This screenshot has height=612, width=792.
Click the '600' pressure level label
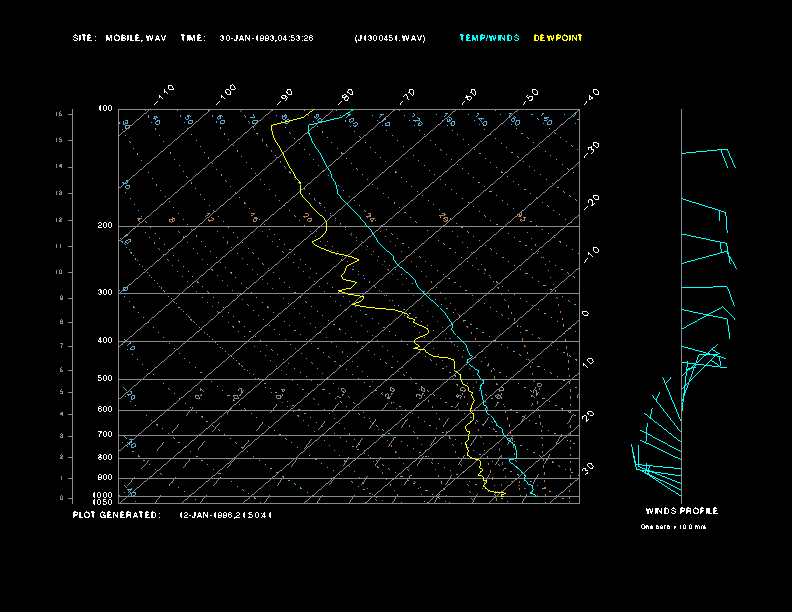coord(105,410)
